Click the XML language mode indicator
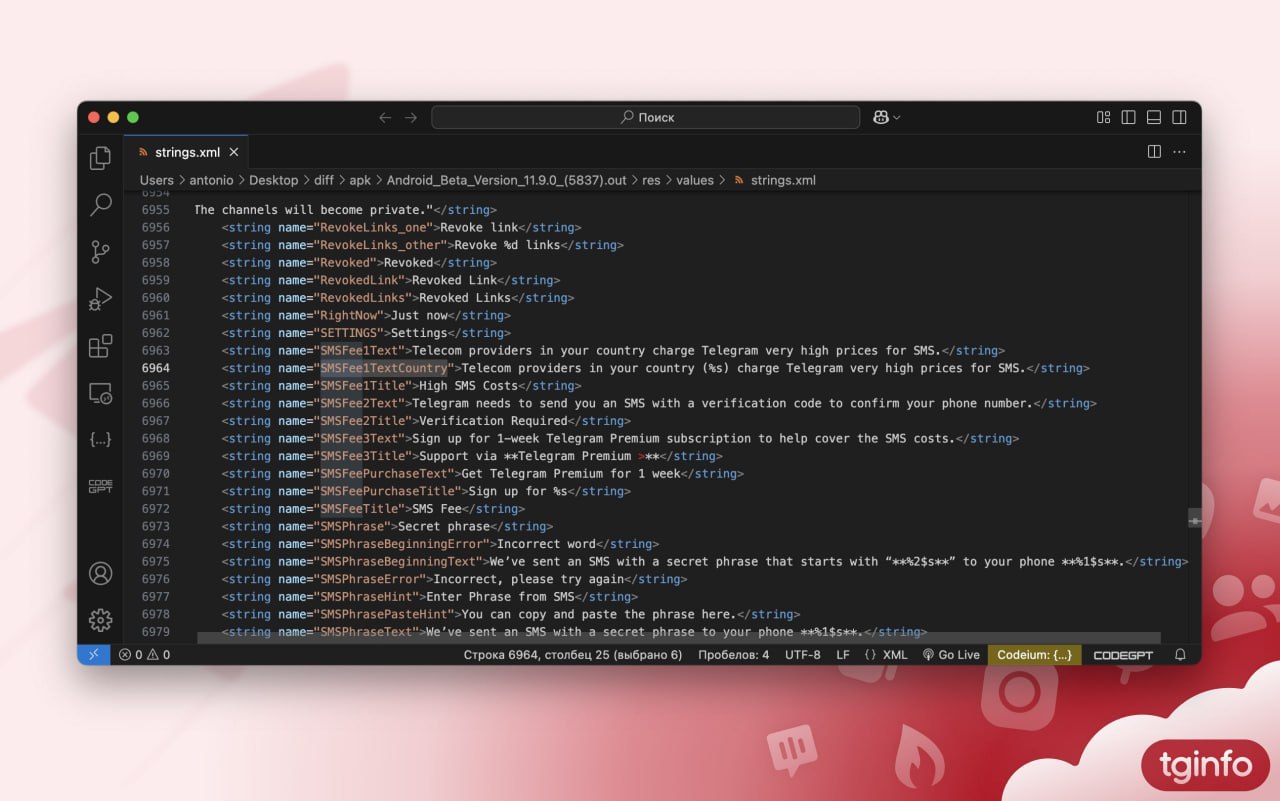 pyautogui.click(x=886, y=655)
